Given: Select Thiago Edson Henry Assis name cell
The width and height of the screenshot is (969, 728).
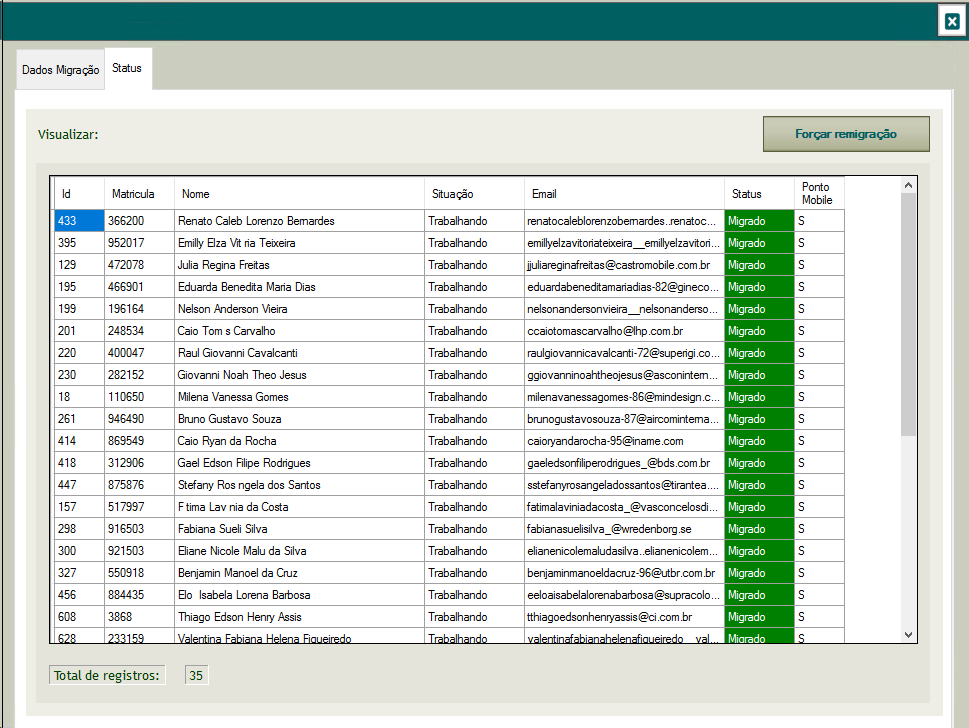Looking at the screenshot, I should click(299, 617).
